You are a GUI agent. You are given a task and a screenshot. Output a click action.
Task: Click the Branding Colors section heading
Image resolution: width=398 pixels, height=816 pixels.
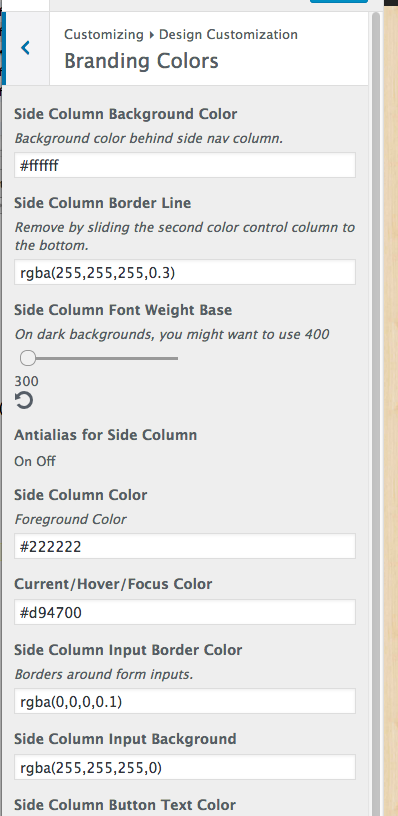tap(141, 61)
